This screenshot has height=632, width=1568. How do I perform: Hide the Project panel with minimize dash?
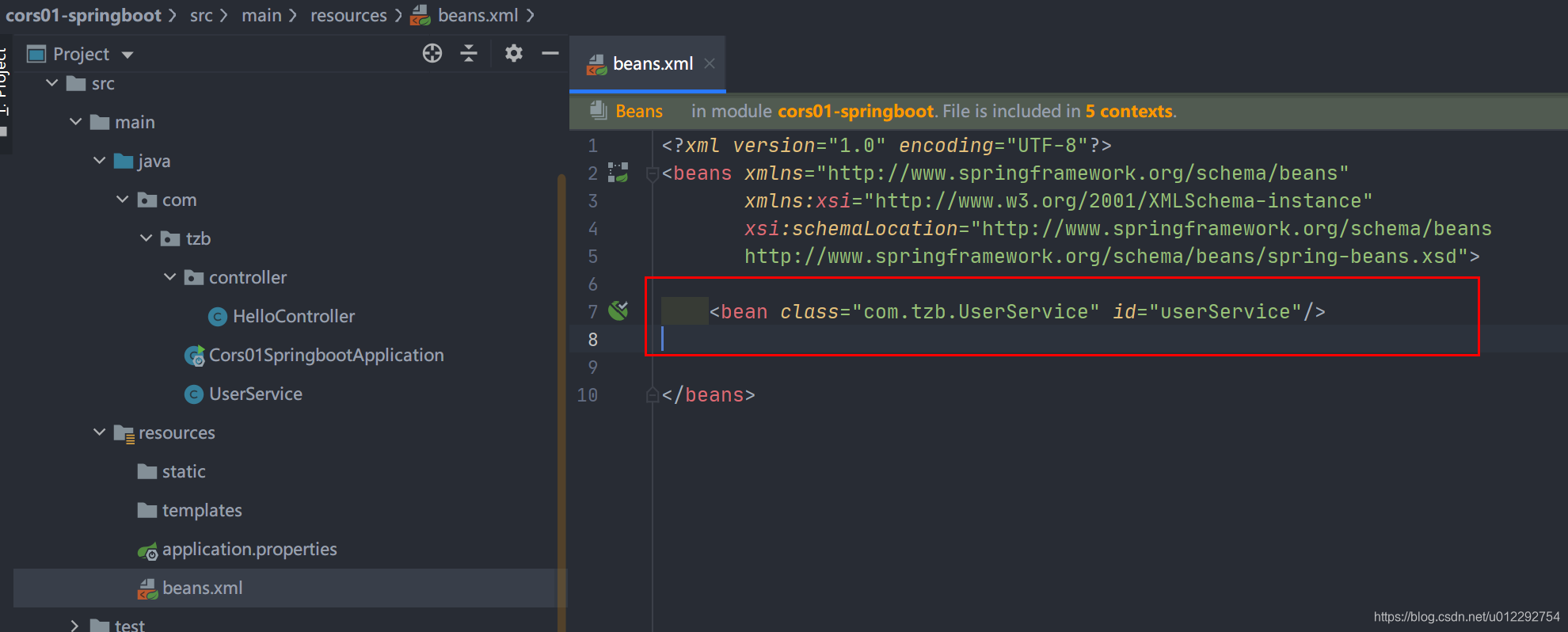(550, 53)
